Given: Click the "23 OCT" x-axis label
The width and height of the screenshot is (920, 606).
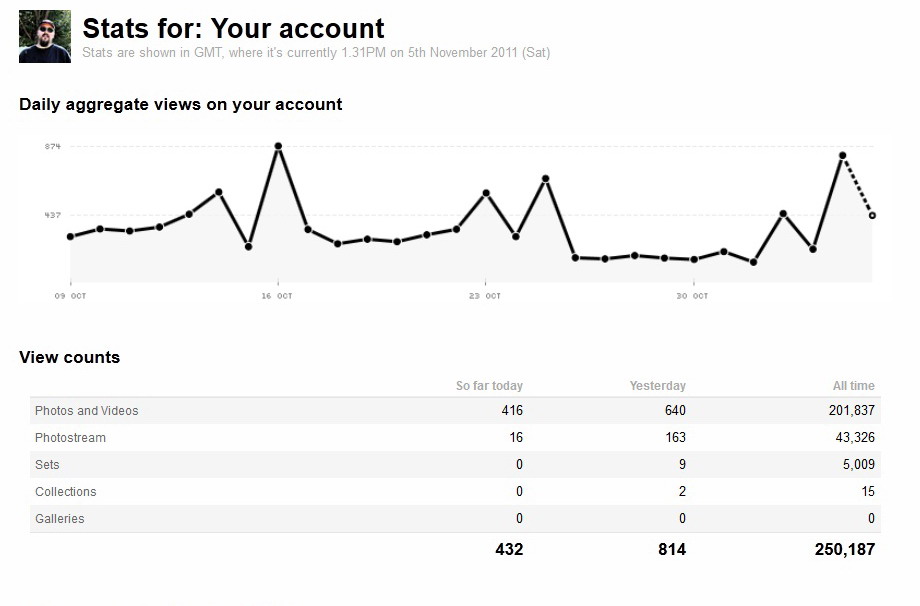Looking at the screenshot, I should coord(485,296).
